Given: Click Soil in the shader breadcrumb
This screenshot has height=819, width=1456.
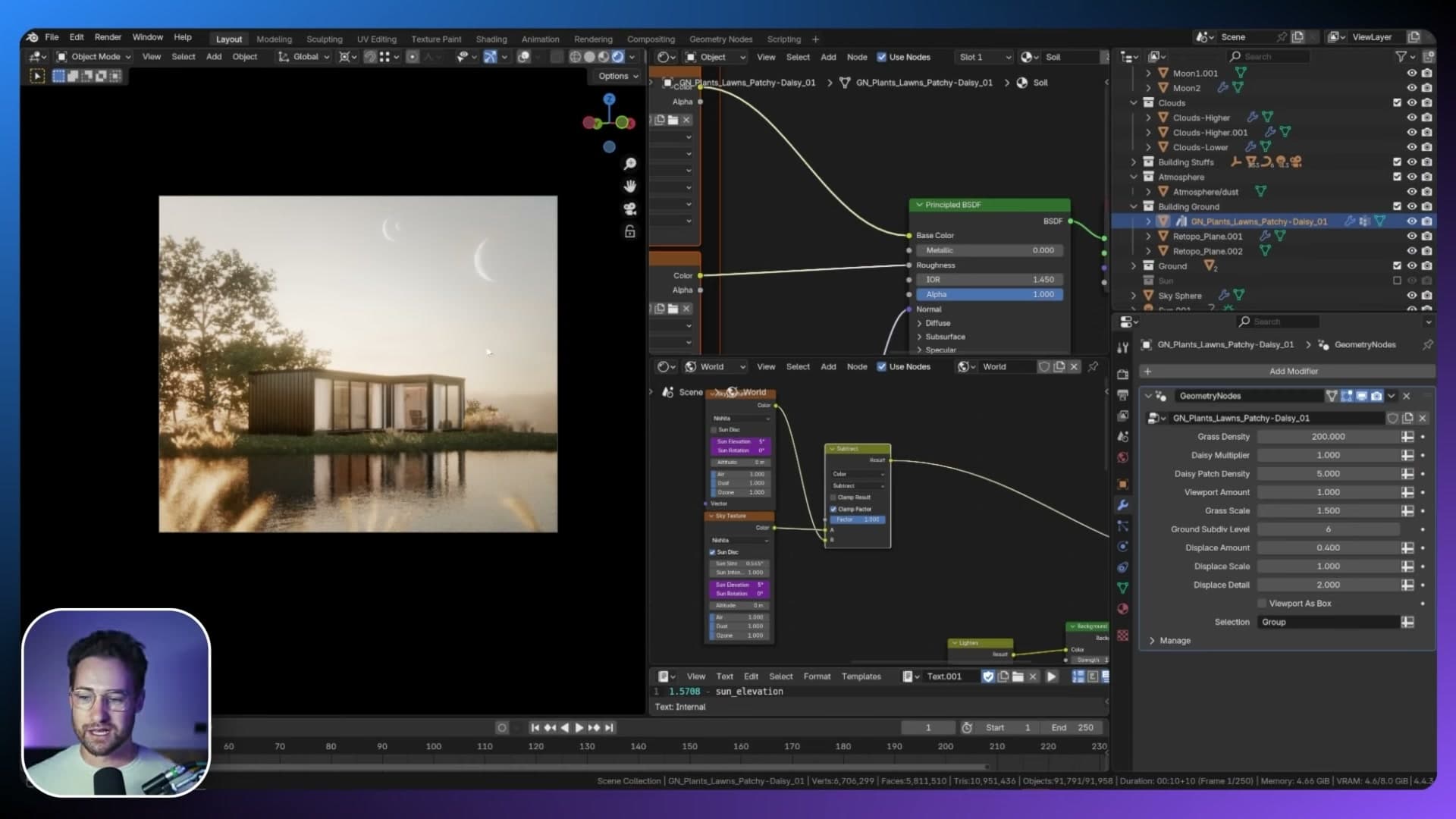Looking at the screenshot, I should [1040, 83].
